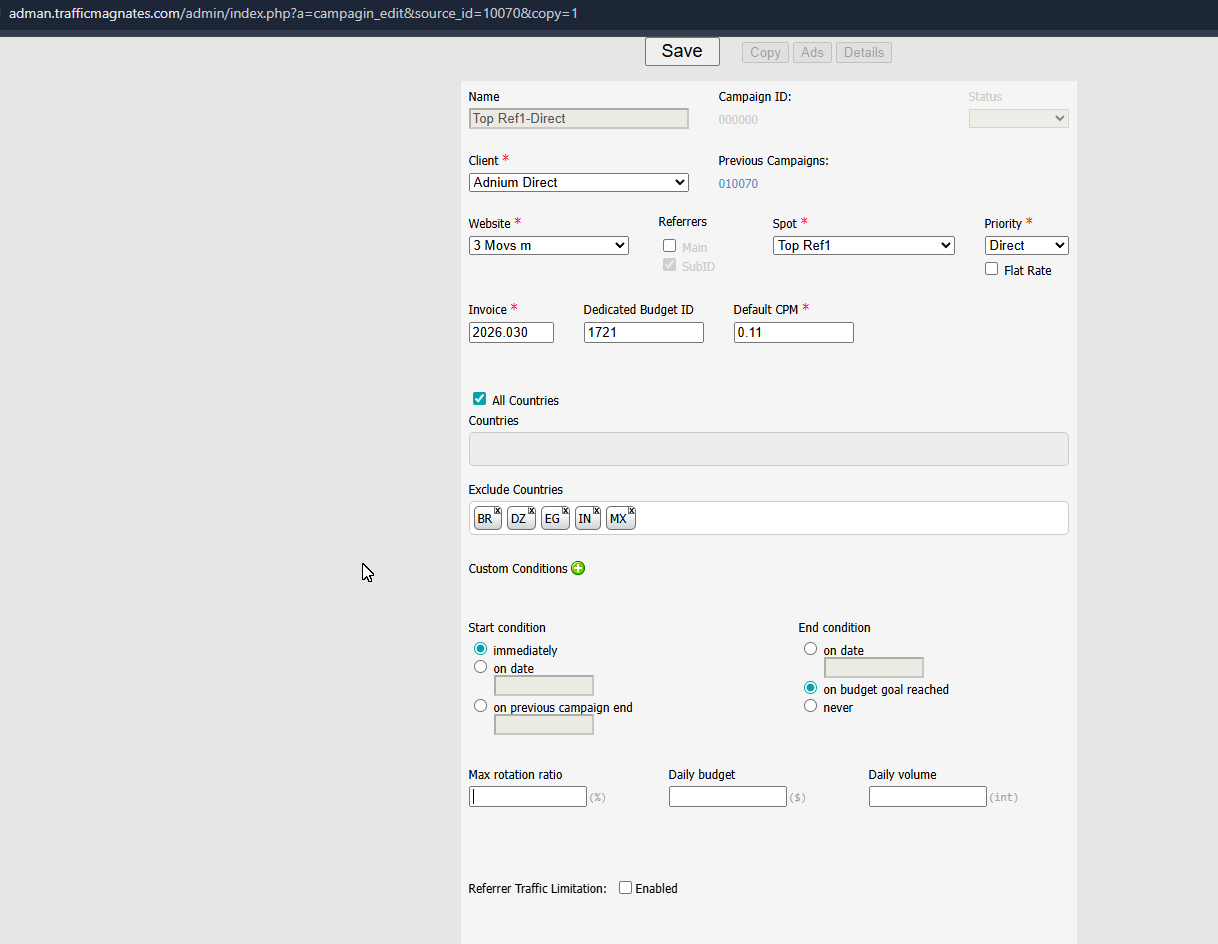The image size is (1218, 944).
Task: Open the Status dropdown
Action: tap(1019, 118)
